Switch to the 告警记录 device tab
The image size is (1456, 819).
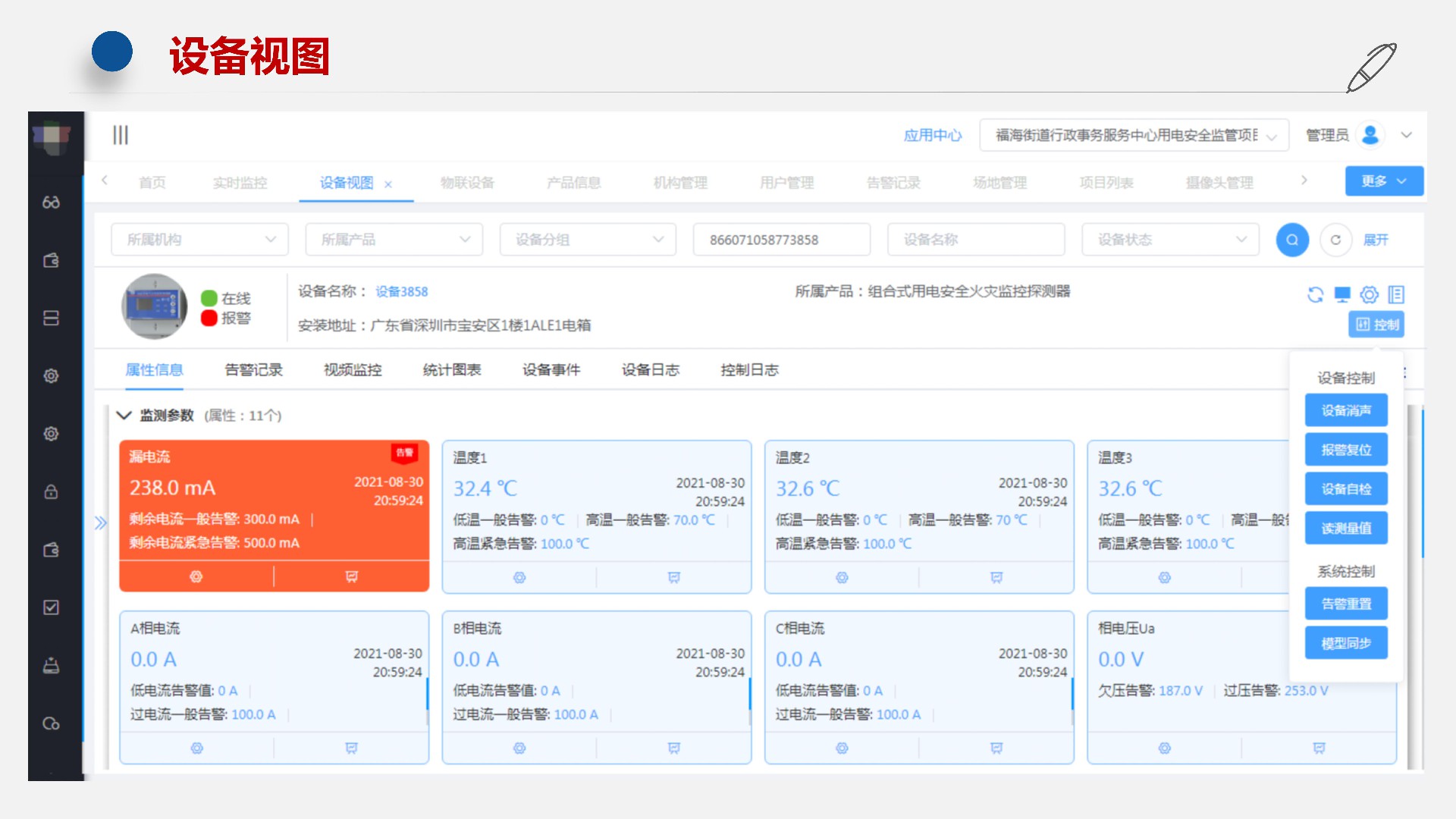[253, 370]
